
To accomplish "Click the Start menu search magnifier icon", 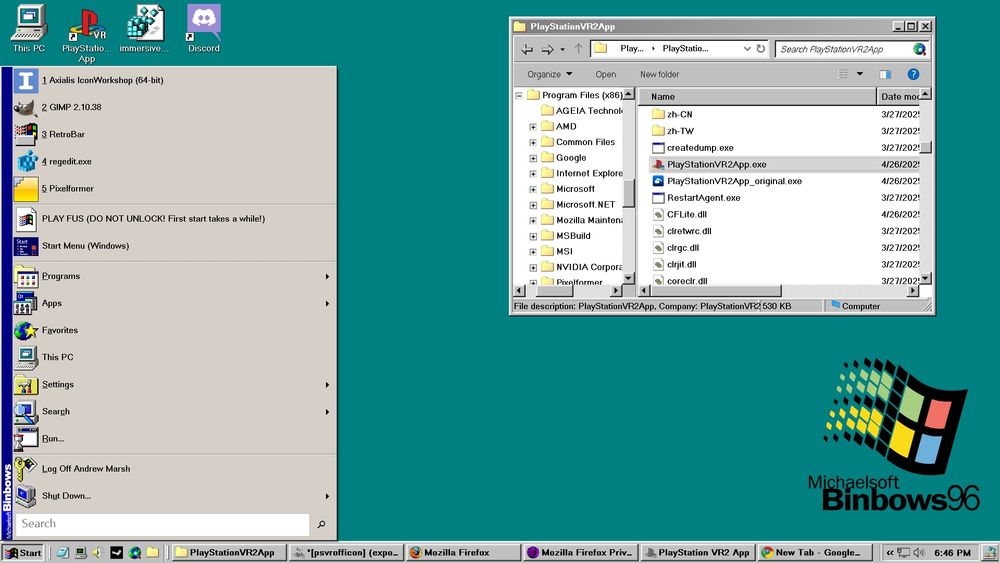I will (321, 524).
